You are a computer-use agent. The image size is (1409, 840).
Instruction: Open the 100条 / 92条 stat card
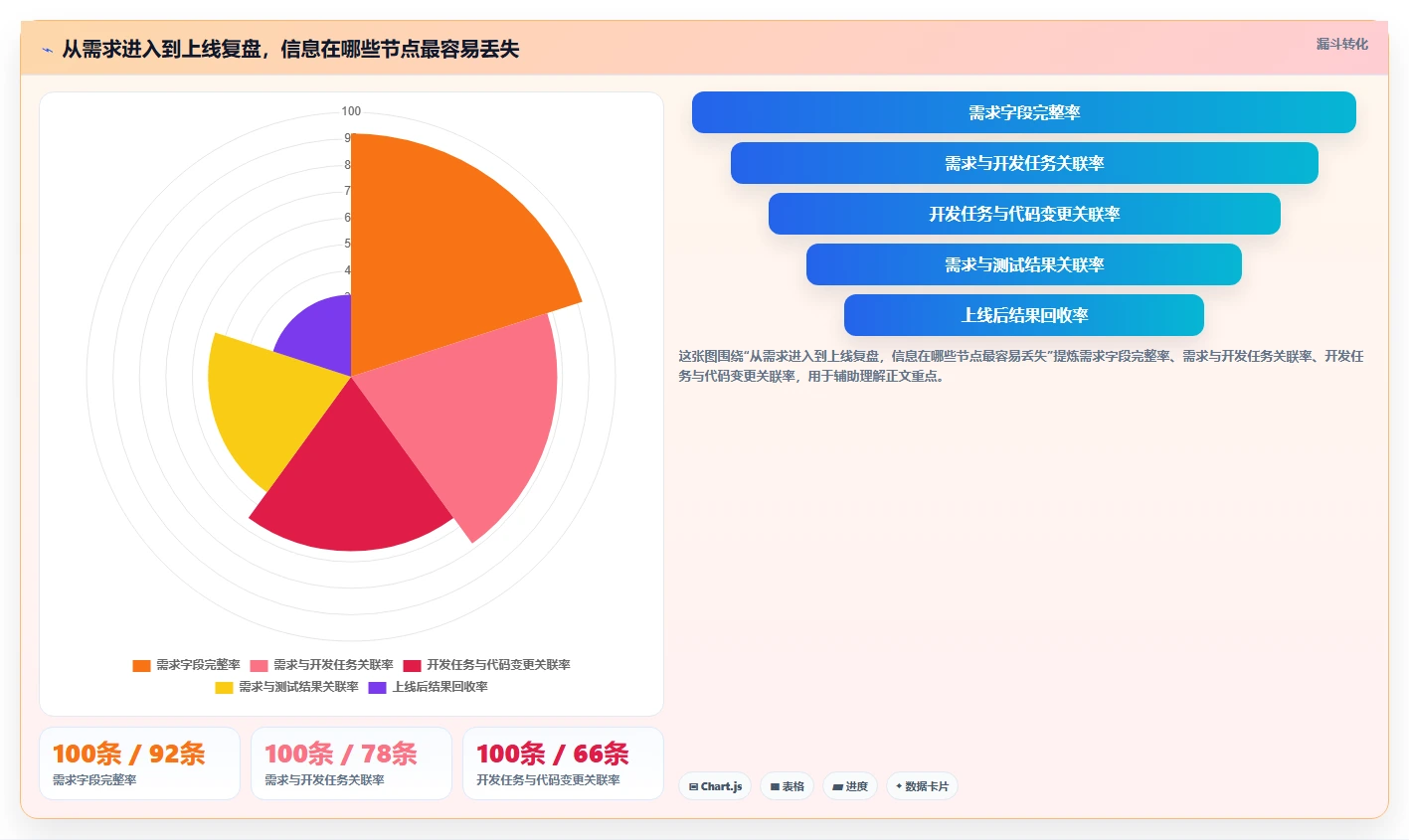click(x=139, y=763)
